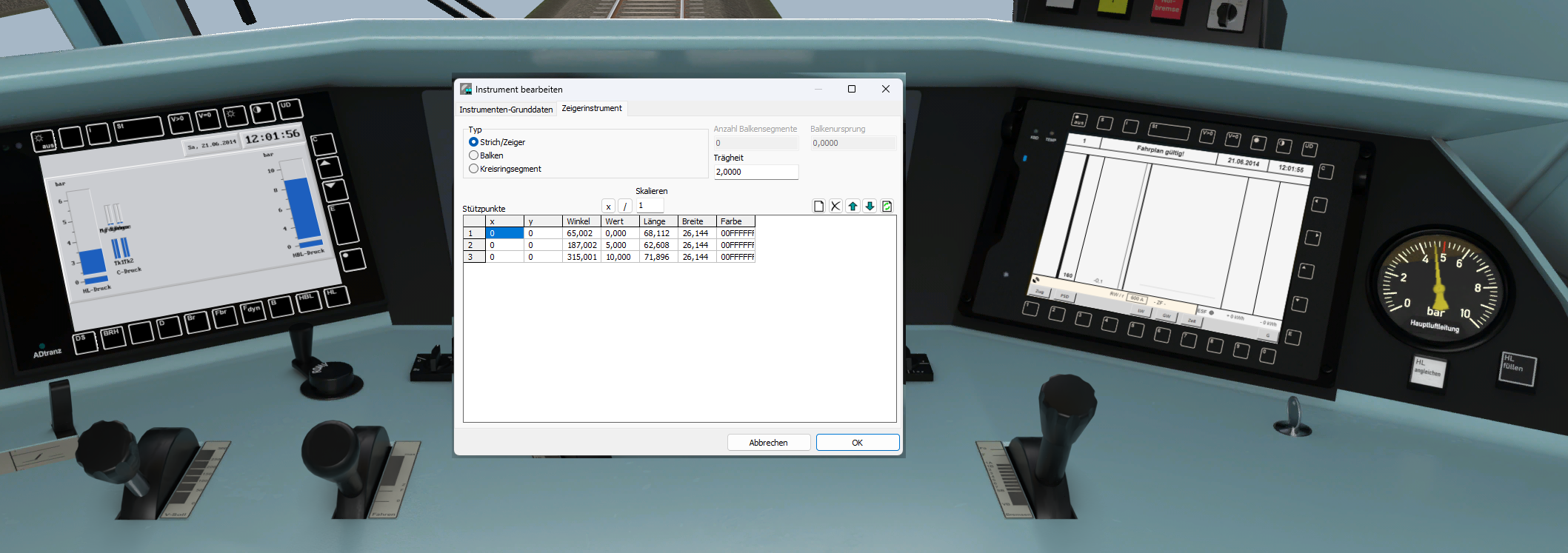Click Abbrechen to cancel the dialog
1568x553 pixels.
pyautogui.click(x=769, y=443)
